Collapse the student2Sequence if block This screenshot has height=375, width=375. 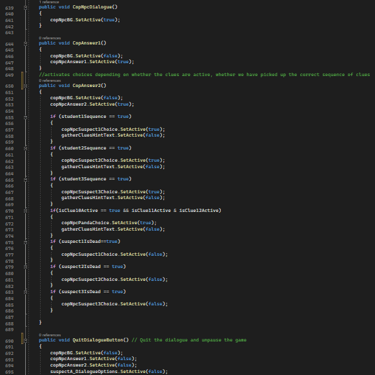[25, 148]
